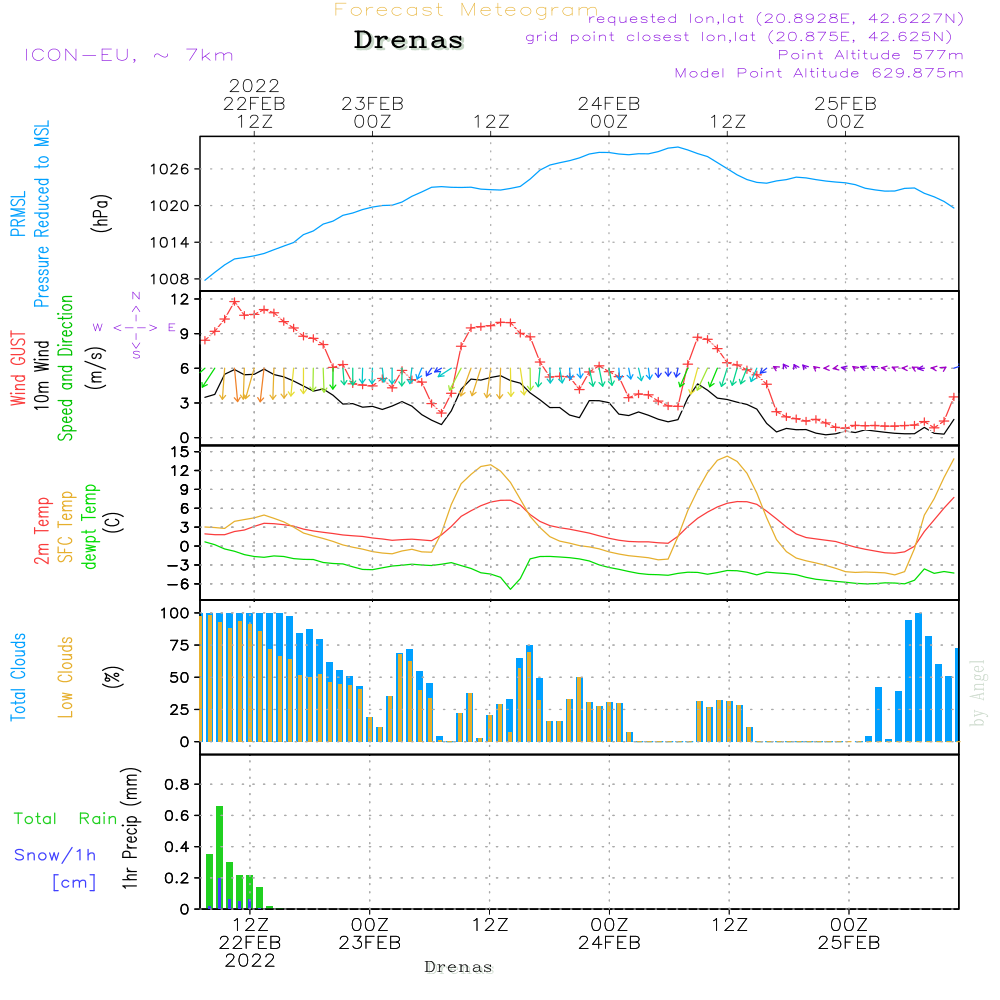Click top axis label "2022 22FEB 12Z"
Viewport: 1000px width, 1000px height.
[254, 103]
